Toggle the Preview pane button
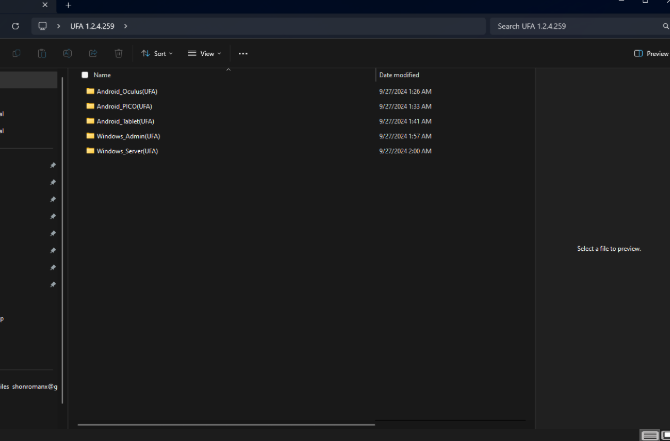Screen dimensions: 670x441 pos(651,54)
